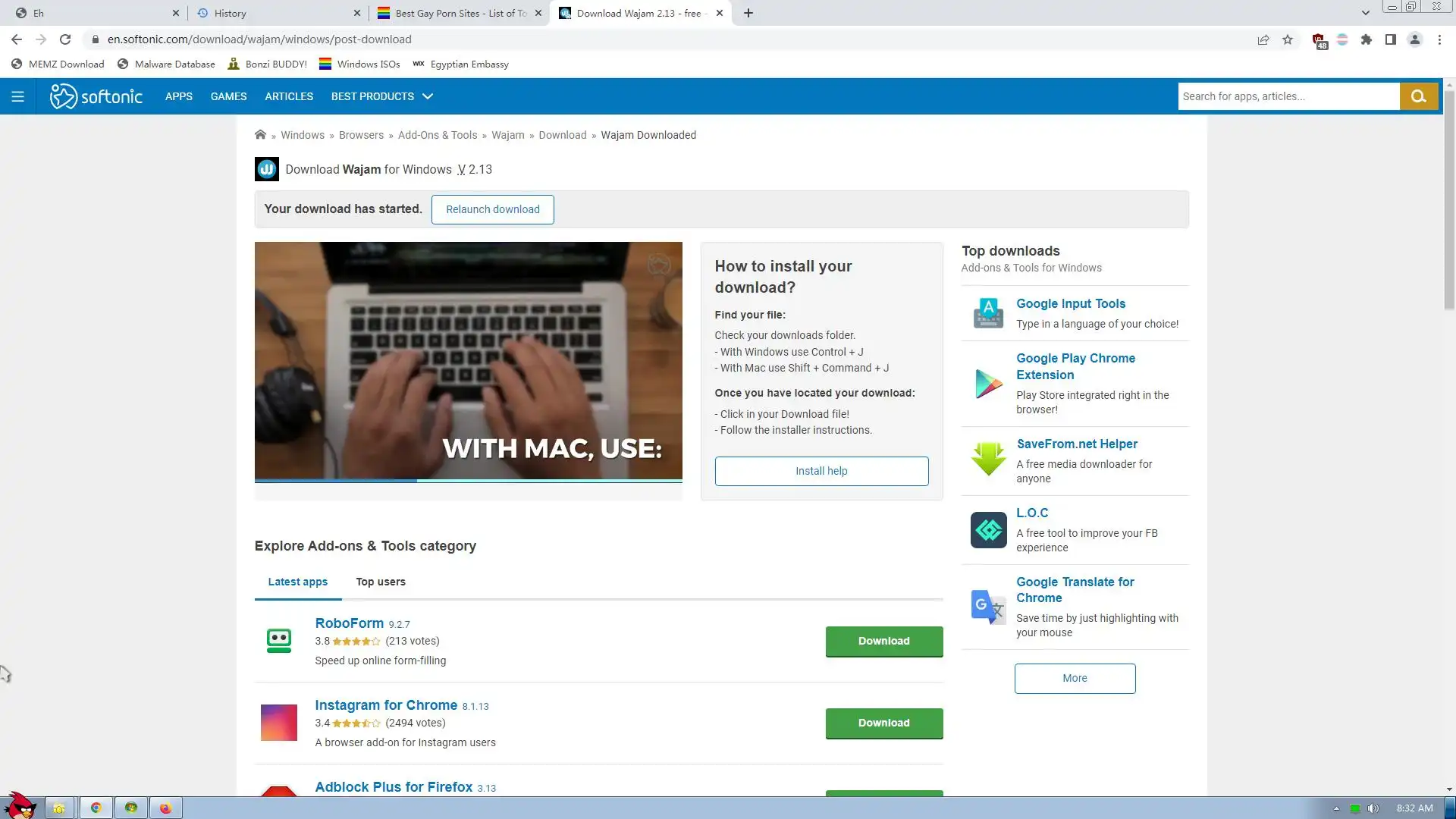The image size is (1456, 819).
Task: Open Chrome three-dot menu
Action: [x=1439, y=39]
